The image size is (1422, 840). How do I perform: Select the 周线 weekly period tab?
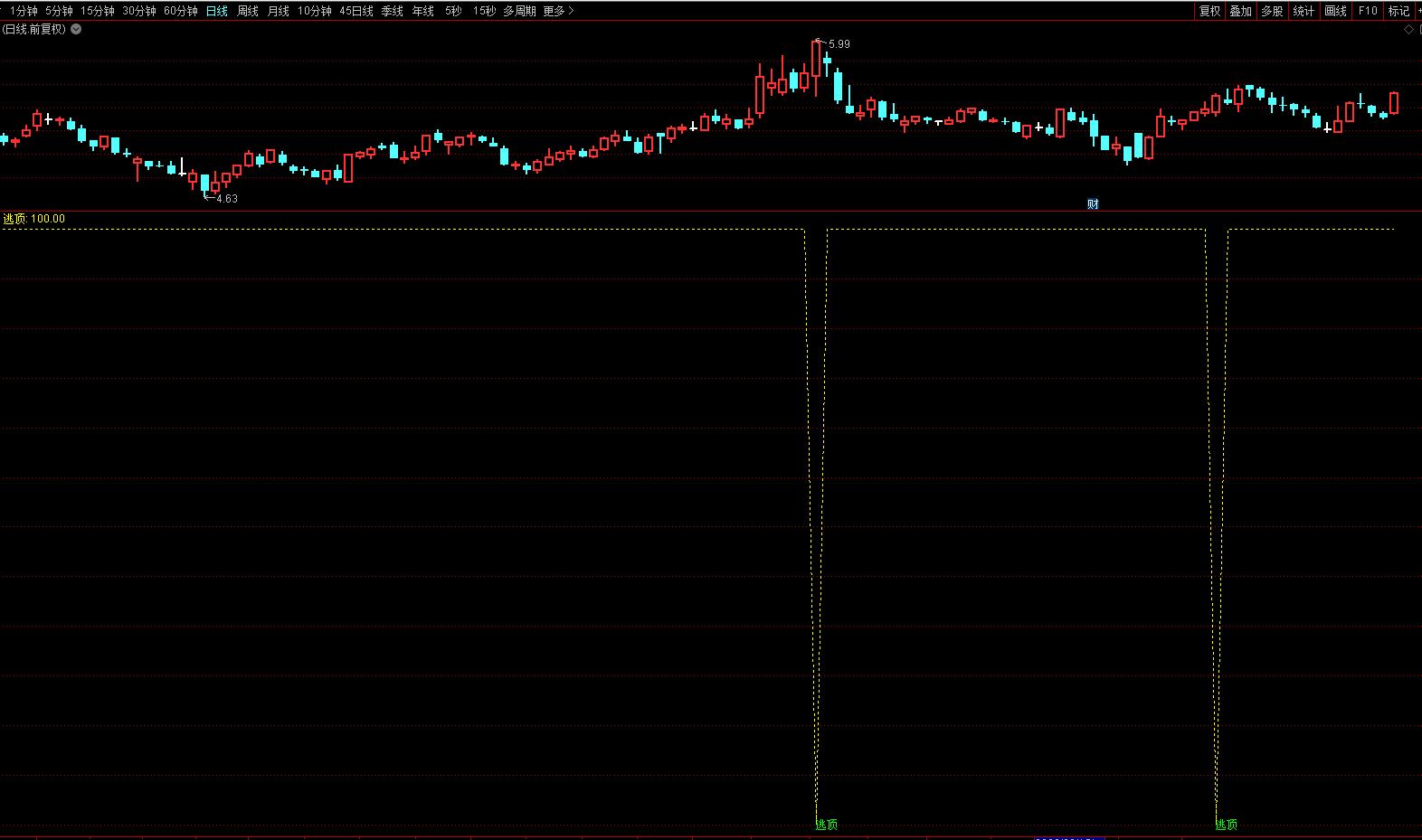[x=247, y=11]
